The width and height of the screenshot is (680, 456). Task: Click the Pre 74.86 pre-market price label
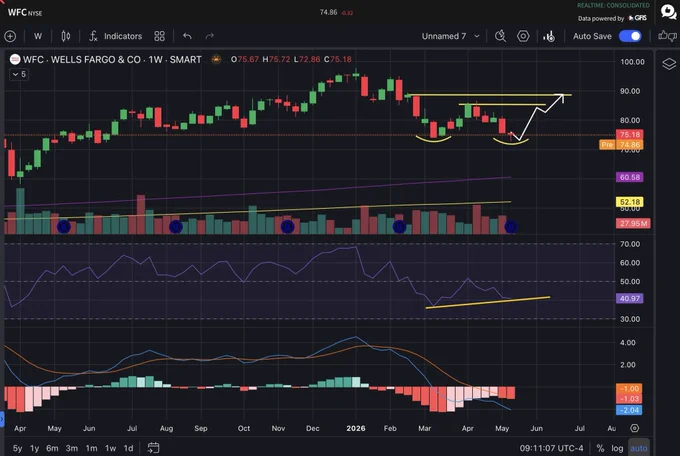click(x=621, y=145)
